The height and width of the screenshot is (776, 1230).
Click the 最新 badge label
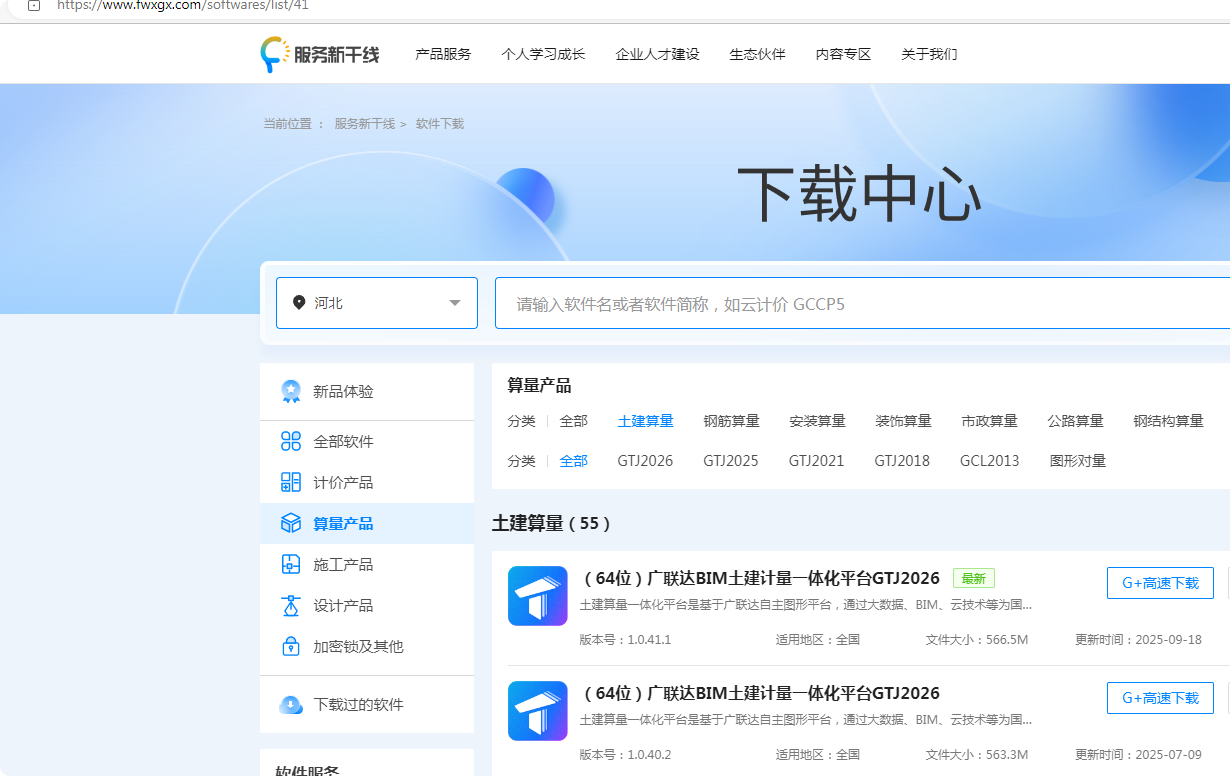974,578
